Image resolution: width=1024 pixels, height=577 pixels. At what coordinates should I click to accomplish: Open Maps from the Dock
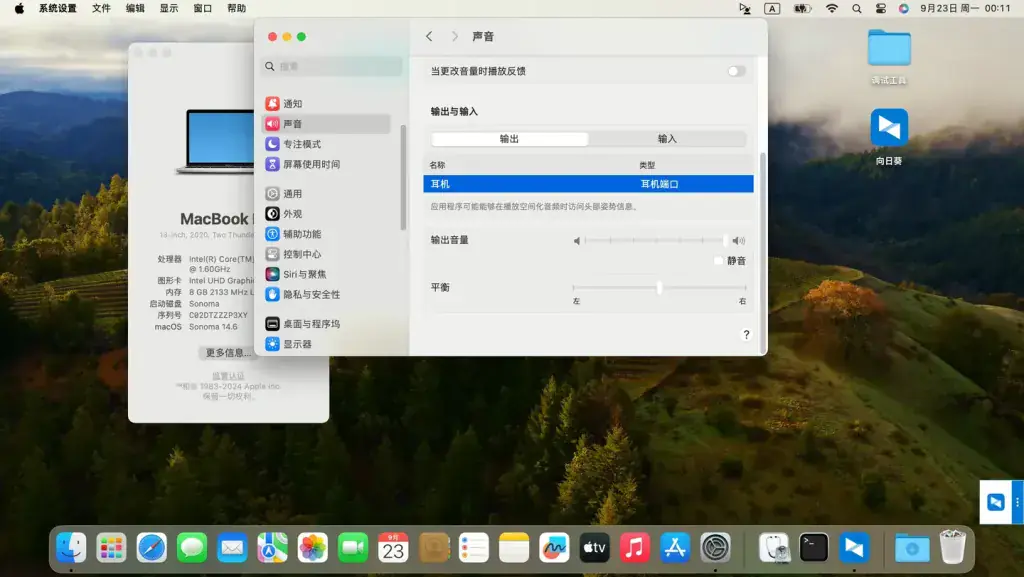(x=272, y=548)
